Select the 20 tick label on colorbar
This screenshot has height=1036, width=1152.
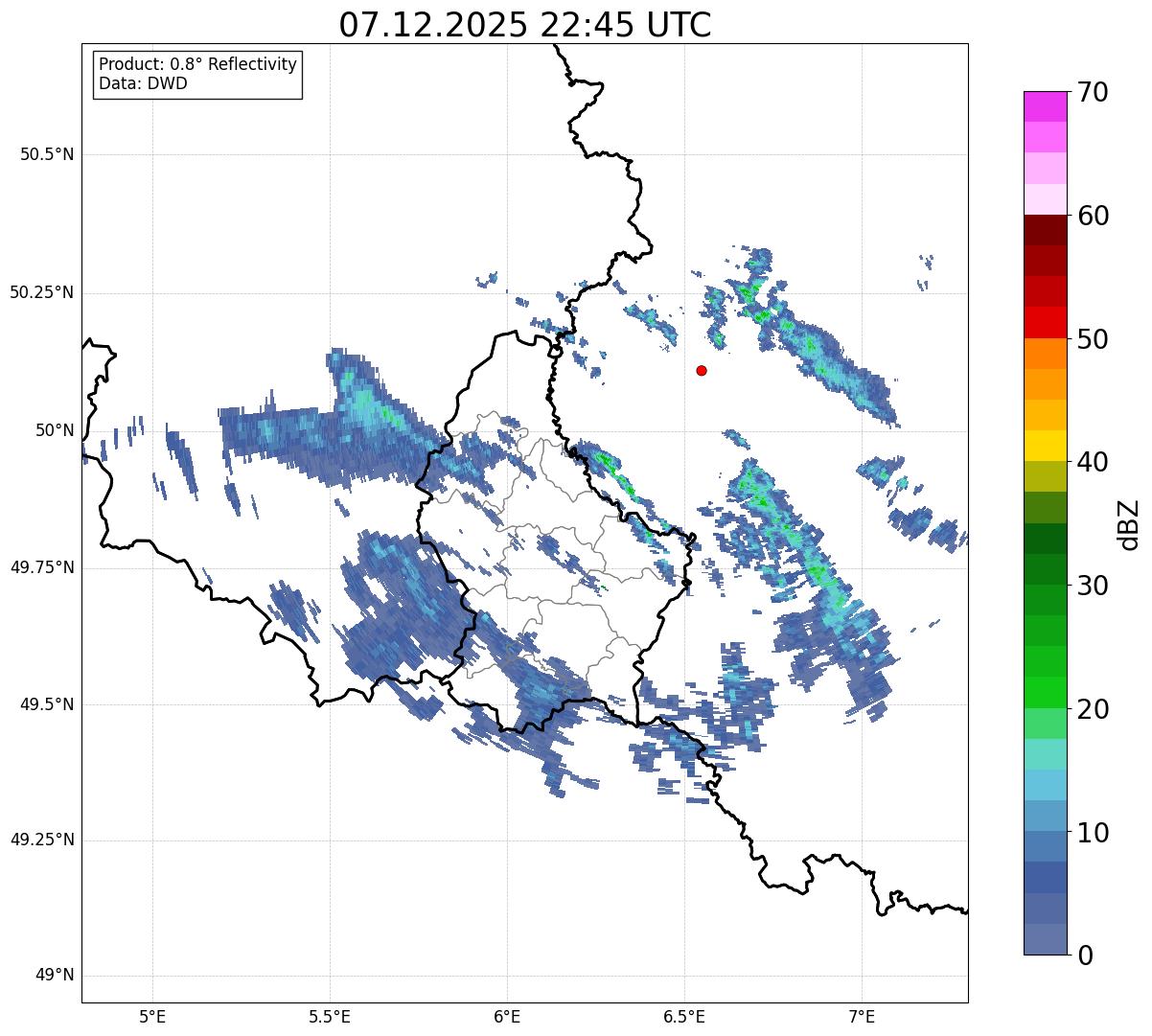(1093, 709)
